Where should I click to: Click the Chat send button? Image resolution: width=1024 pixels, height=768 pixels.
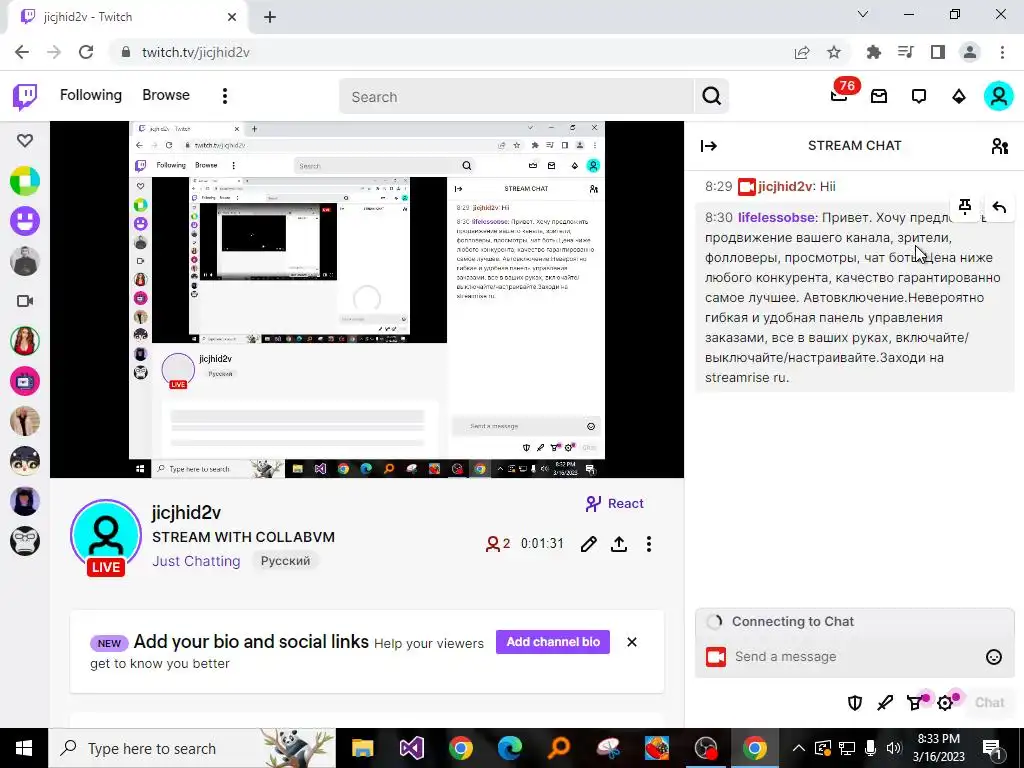(989, 703)
